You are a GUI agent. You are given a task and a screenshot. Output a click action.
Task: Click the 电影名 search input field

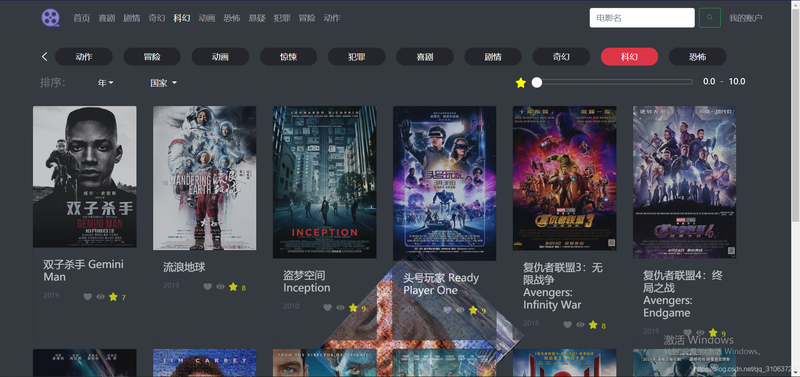[642, 18]
